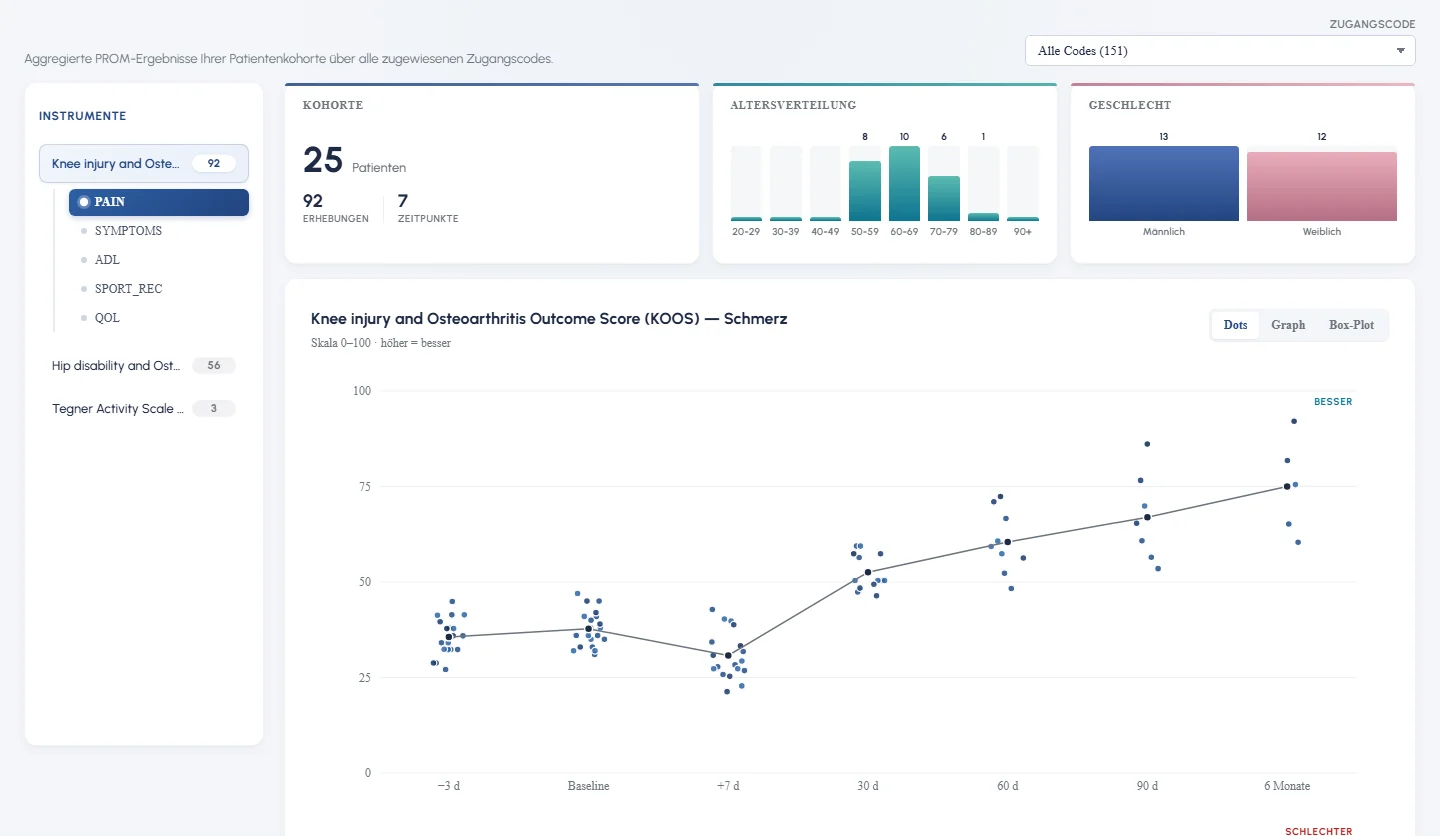Screen dimensions: 1440x836
Task: Switch chart view to Dots
Action: point(1235,325)
